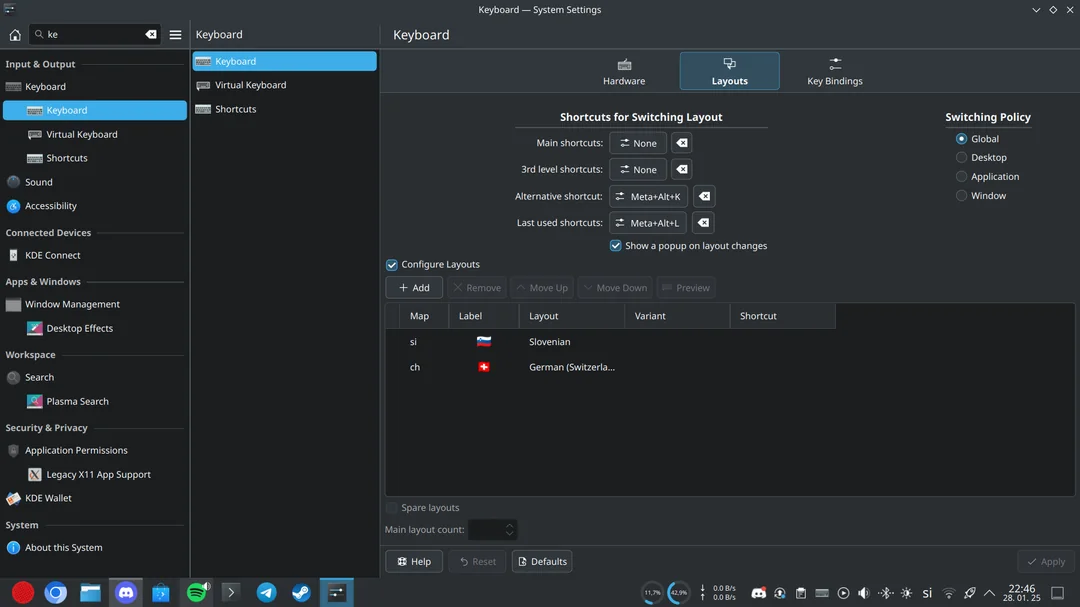This screenshot has height=607, width=1080.
Task: Clear the Last used shortcuts binding
Action: 703,223
